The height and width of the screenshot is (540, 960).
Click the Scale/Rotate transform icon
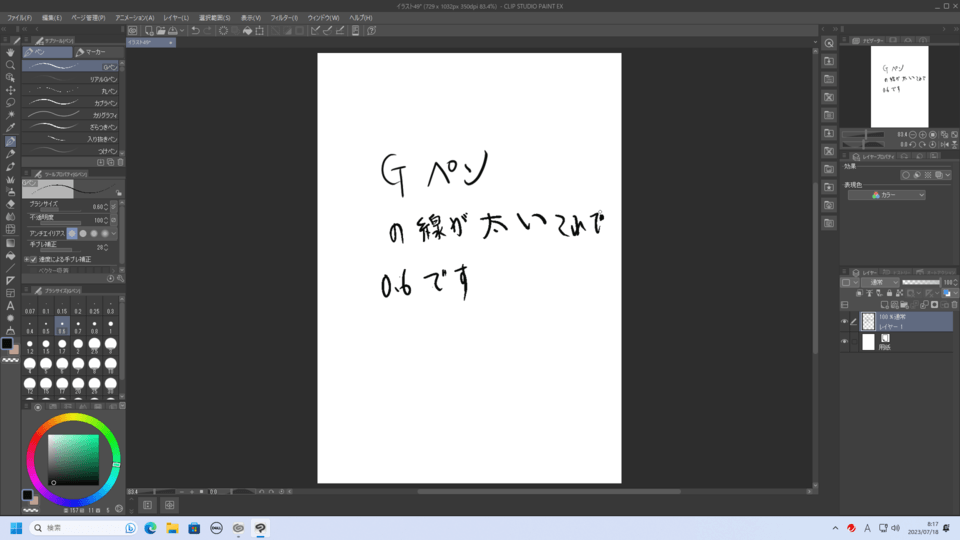(260, 30)
